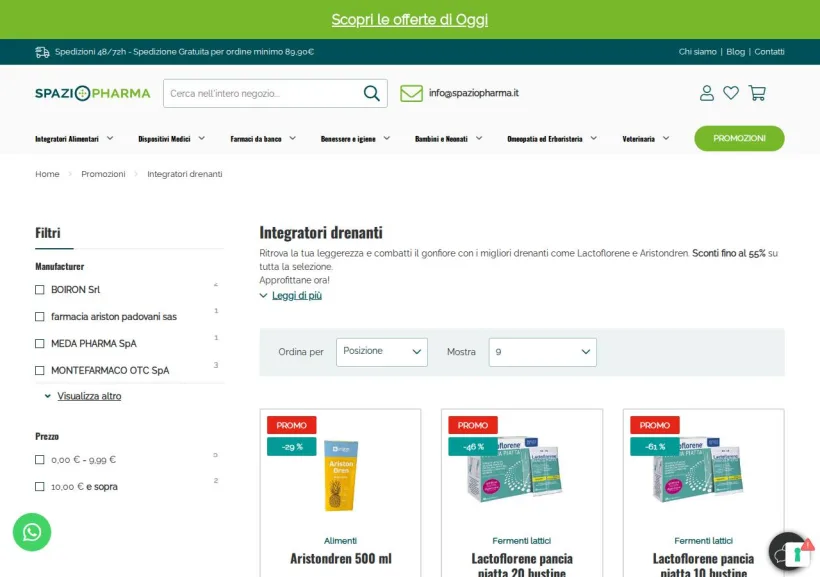Check farmacia ariston padovani sas filter
Viewport: 820px width, 577px height.
coord(40,316)
